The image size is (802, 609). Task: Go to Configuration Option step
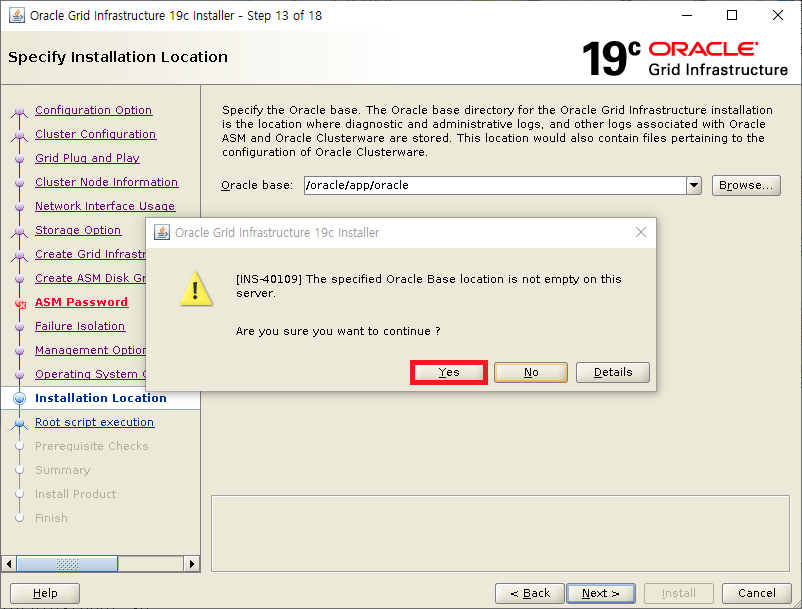(x=94, y=110)
